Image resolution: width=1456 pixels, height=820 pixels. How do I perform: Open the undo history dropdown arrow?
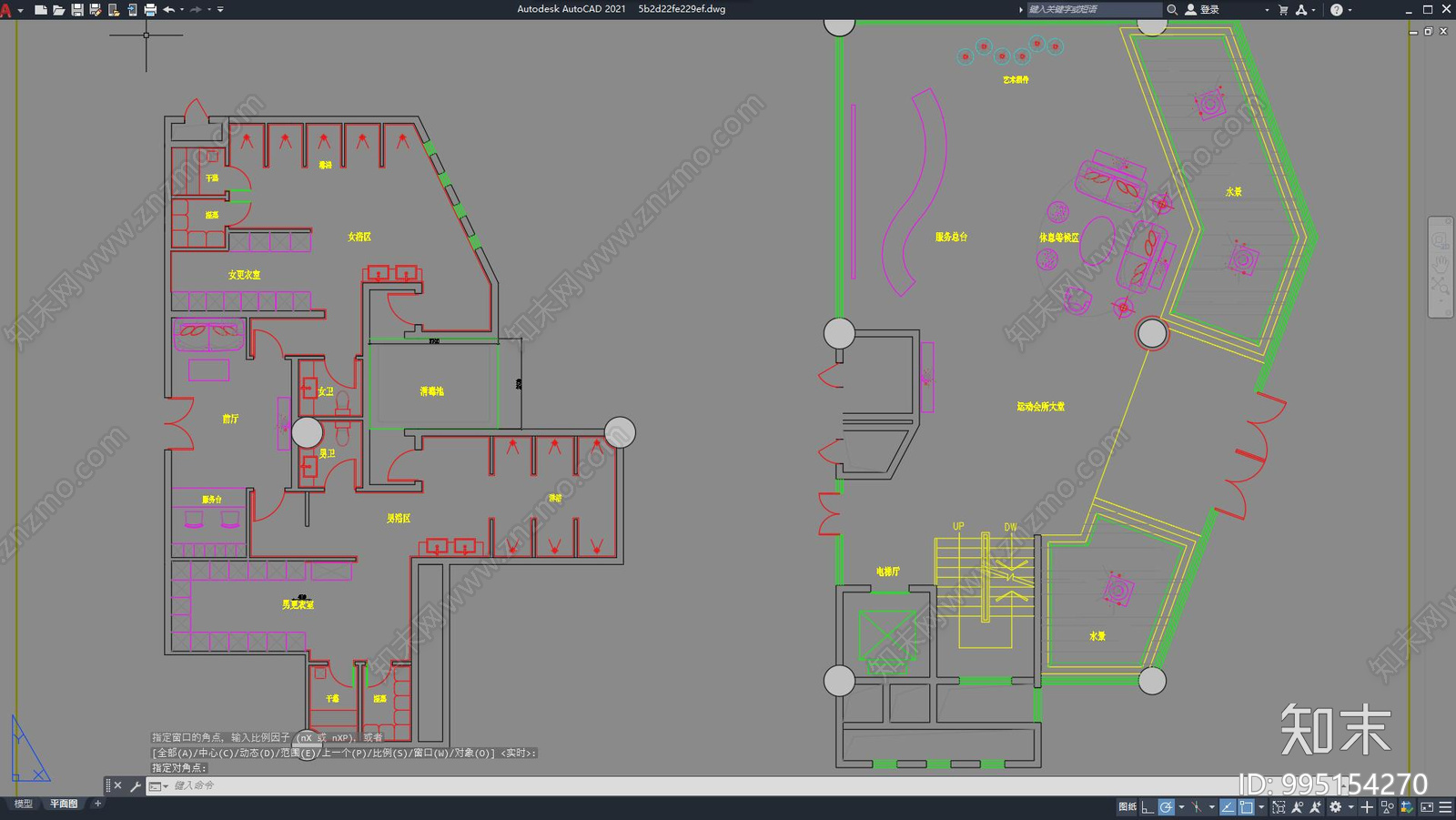click(182, 10)
